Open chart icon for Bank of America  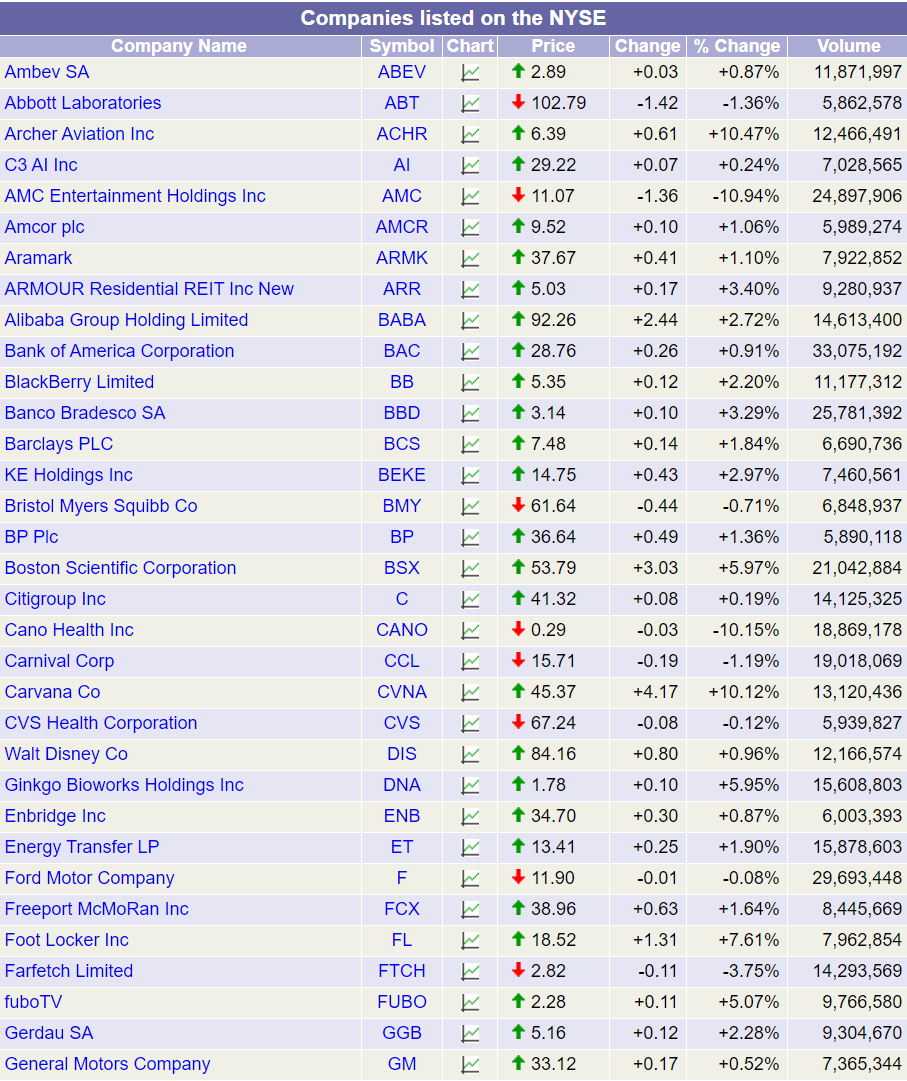click(470, 352)
